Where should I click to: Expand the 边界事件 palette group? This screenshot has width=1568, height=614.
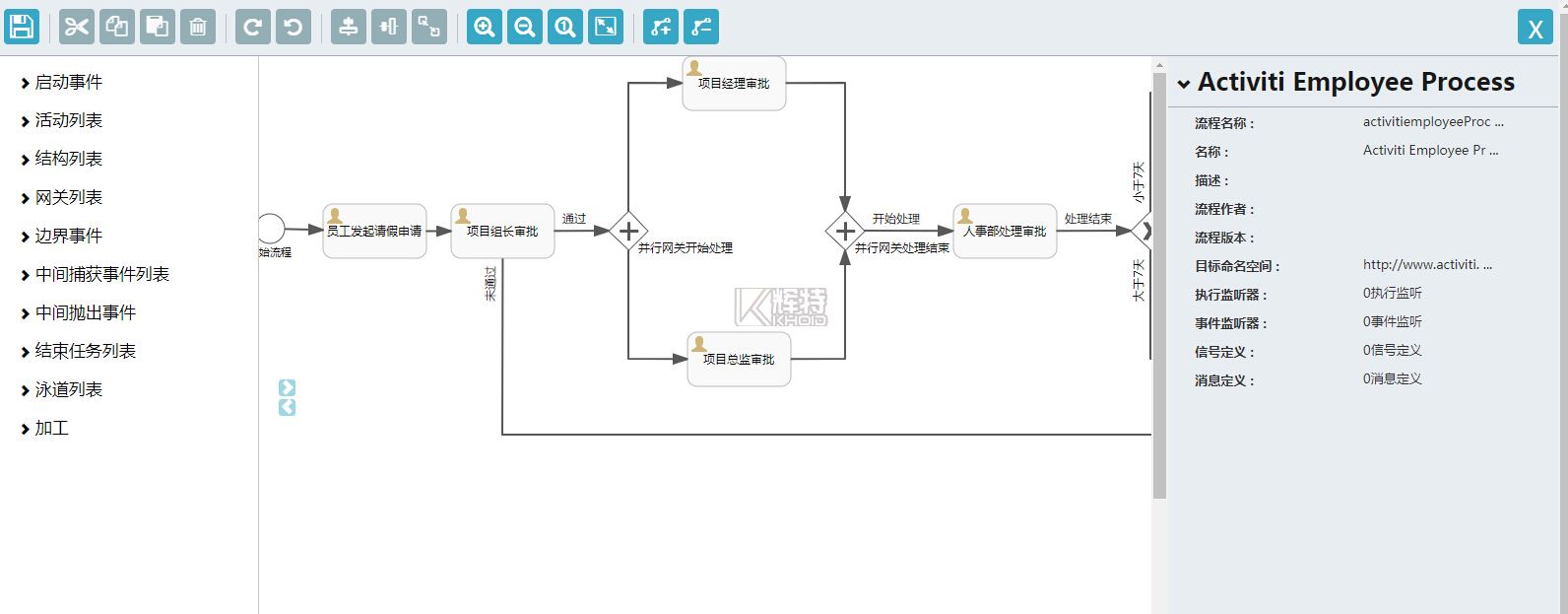coord(61,237)
